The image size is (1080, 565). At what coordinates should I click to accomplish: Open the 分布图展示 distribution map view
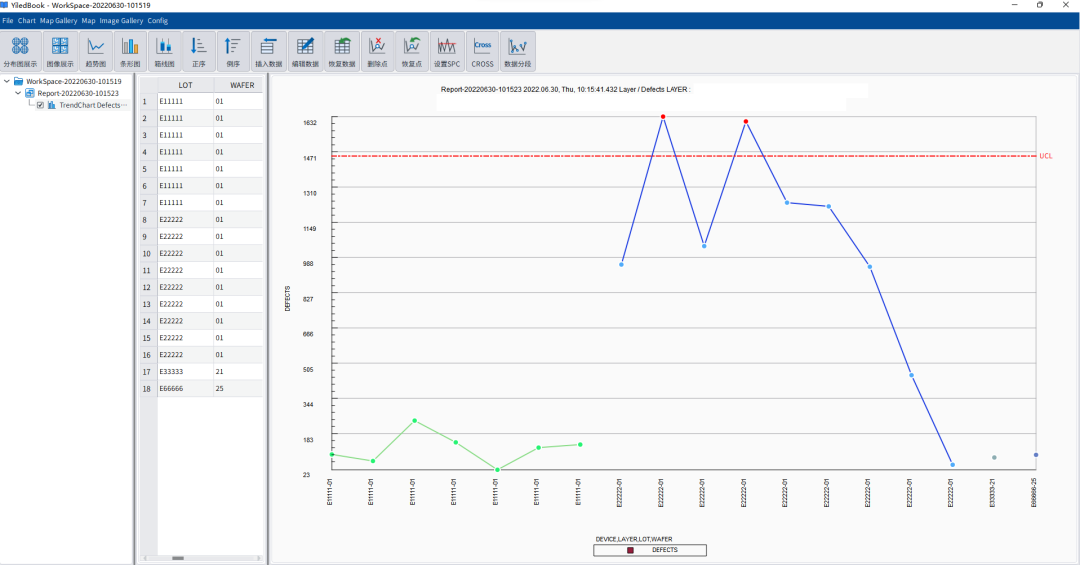coord(20,50)
